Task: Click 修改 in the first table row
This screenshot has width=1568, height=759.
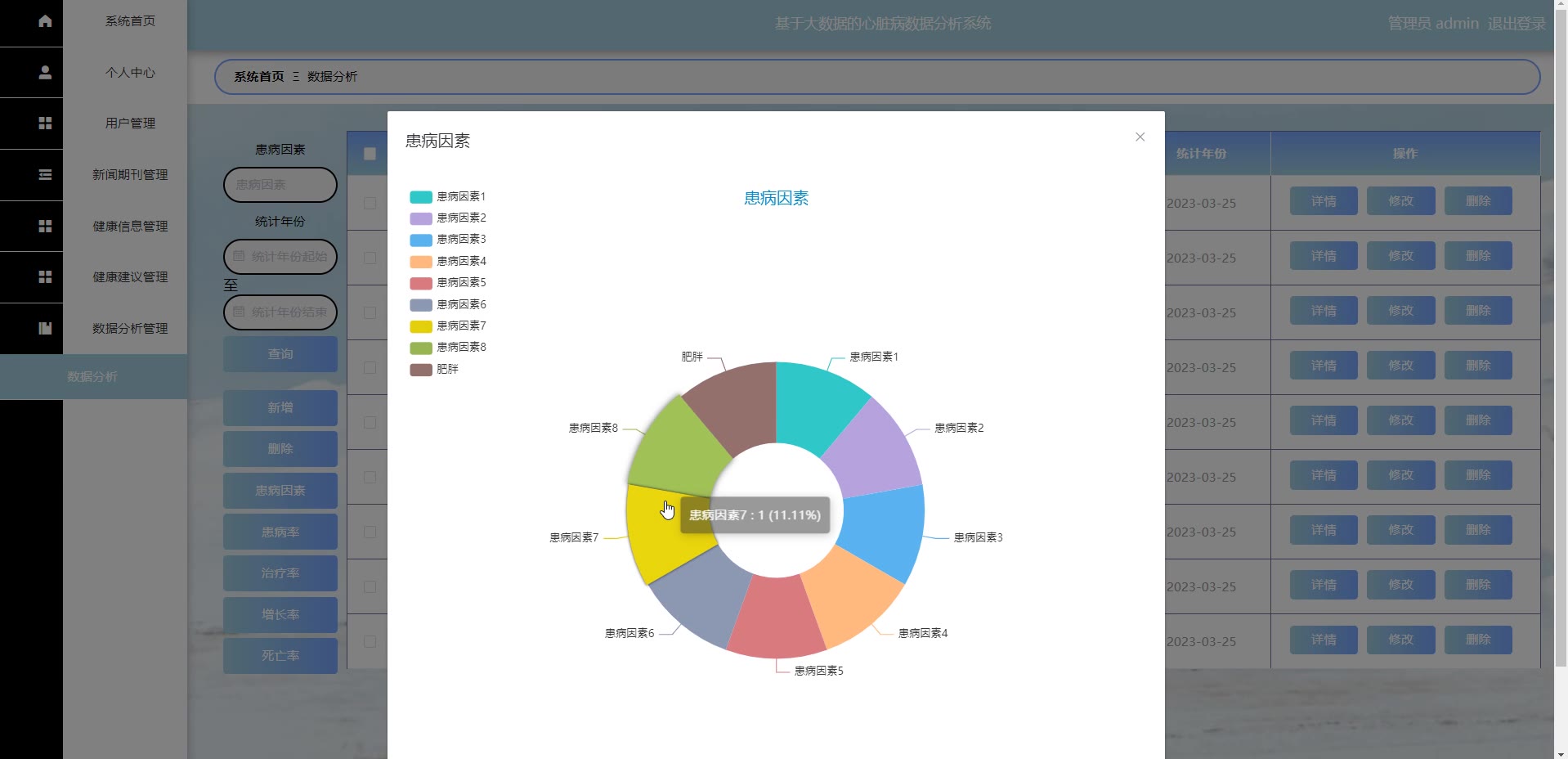Action: point(1400,201)
